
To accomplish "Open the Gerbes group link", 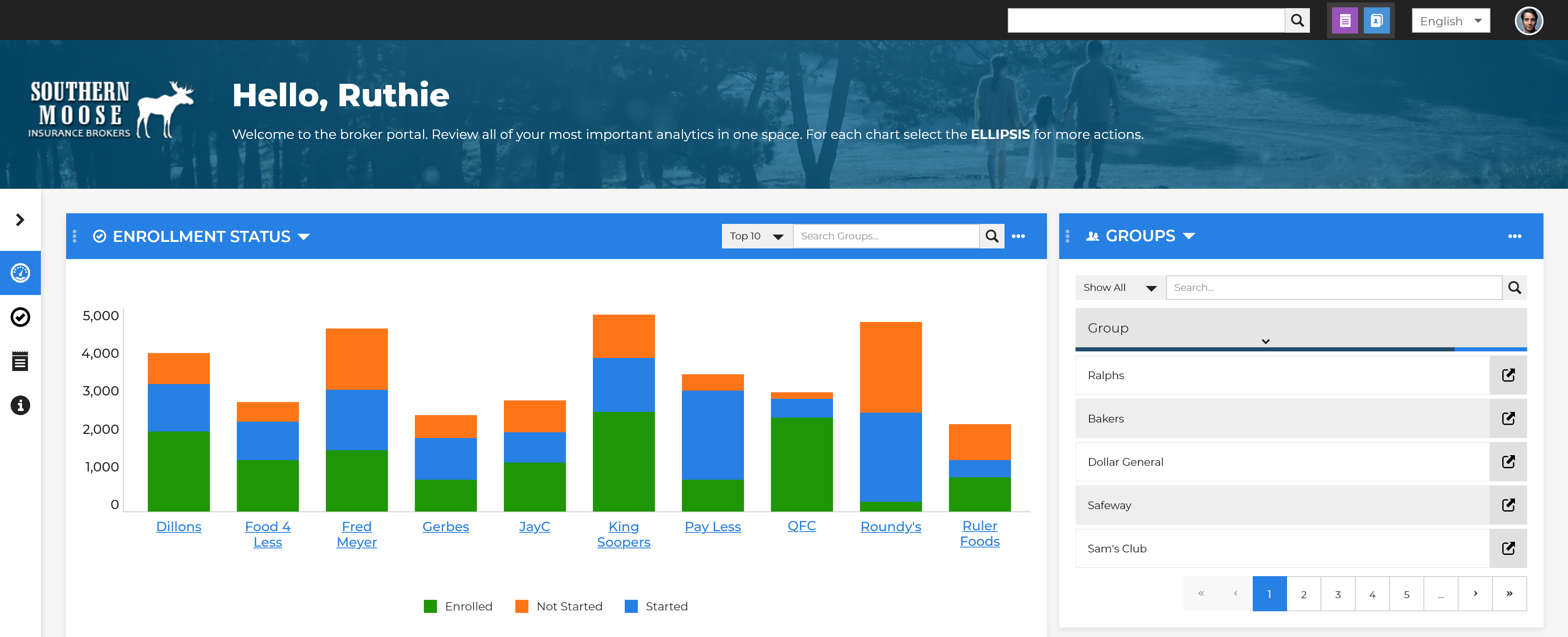I will coord(445,527).
